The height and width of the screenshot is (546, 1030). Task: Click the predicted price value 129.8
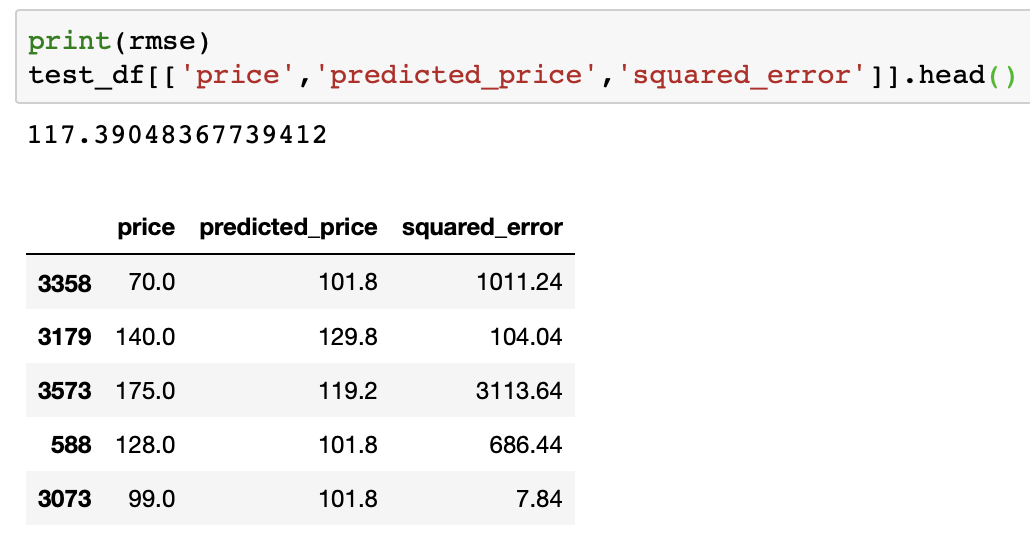[349, 338]
